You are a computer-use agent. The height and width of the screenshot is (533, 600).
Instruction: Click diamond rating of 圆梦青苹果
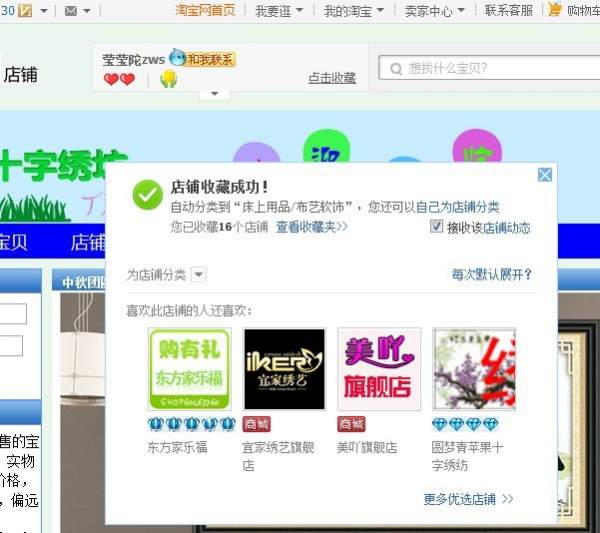click(x=465, y=424)
